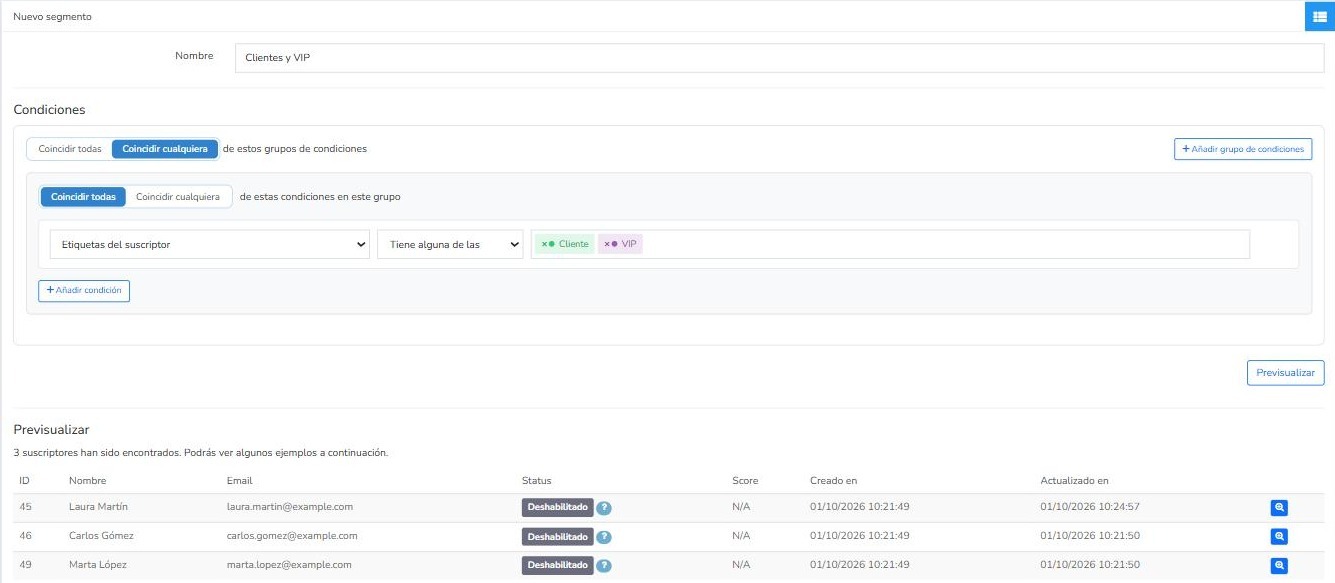Screen dimensions: 1335x583
Task: Click the name Marta López
Action: (98, 565)
